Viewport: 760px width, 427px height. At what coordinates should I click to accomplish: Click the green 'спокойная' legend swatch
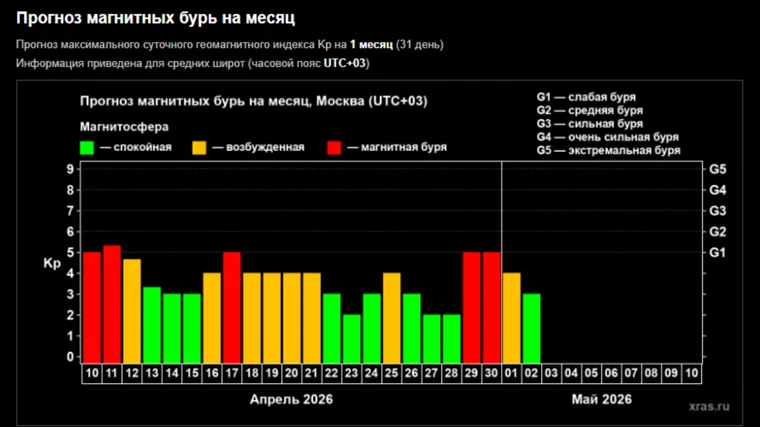tap(87, 147)
